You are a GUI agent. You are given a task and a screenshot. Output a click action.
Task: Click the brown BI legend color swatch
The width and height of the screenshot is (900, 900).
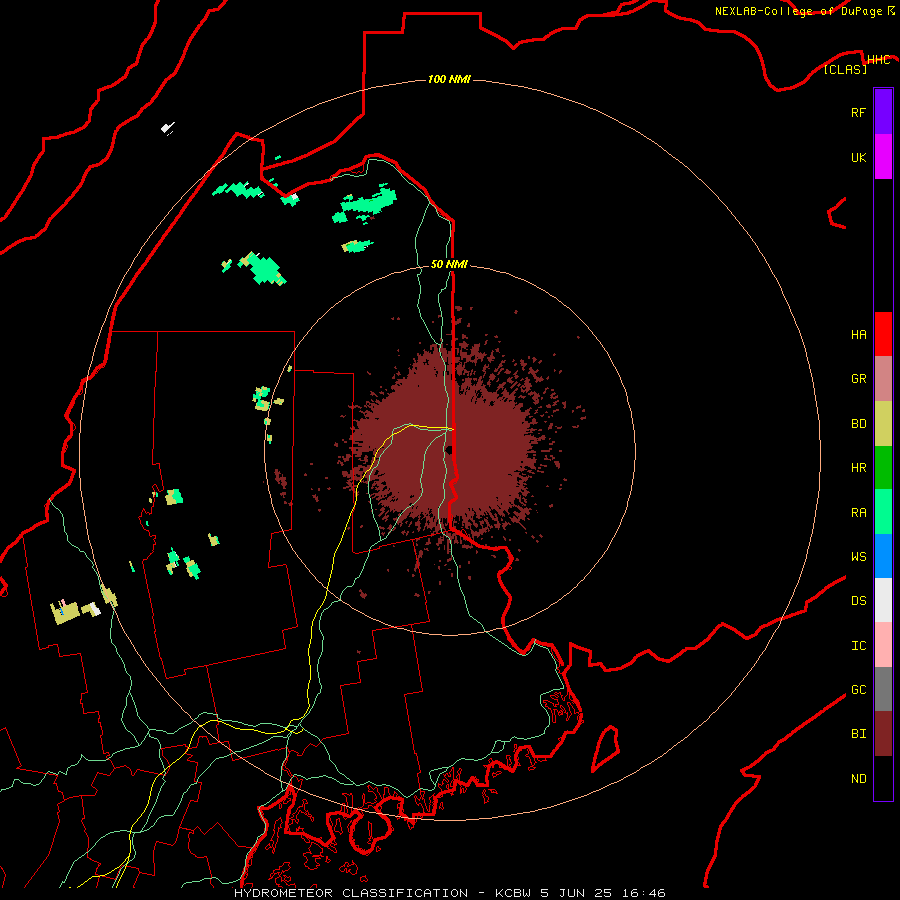coord(883,734)
